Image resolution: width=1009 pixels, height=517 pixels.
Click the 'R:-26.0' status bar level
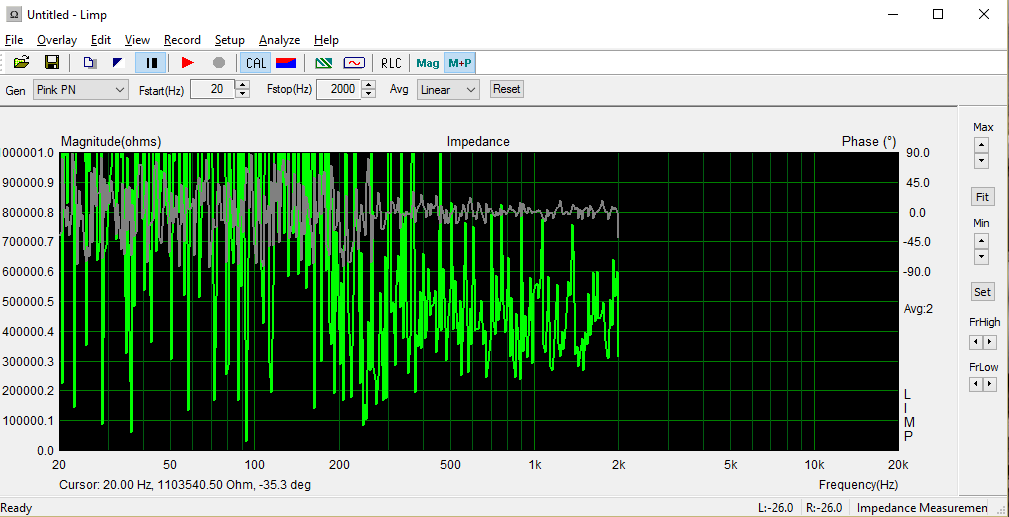(823, 507)
